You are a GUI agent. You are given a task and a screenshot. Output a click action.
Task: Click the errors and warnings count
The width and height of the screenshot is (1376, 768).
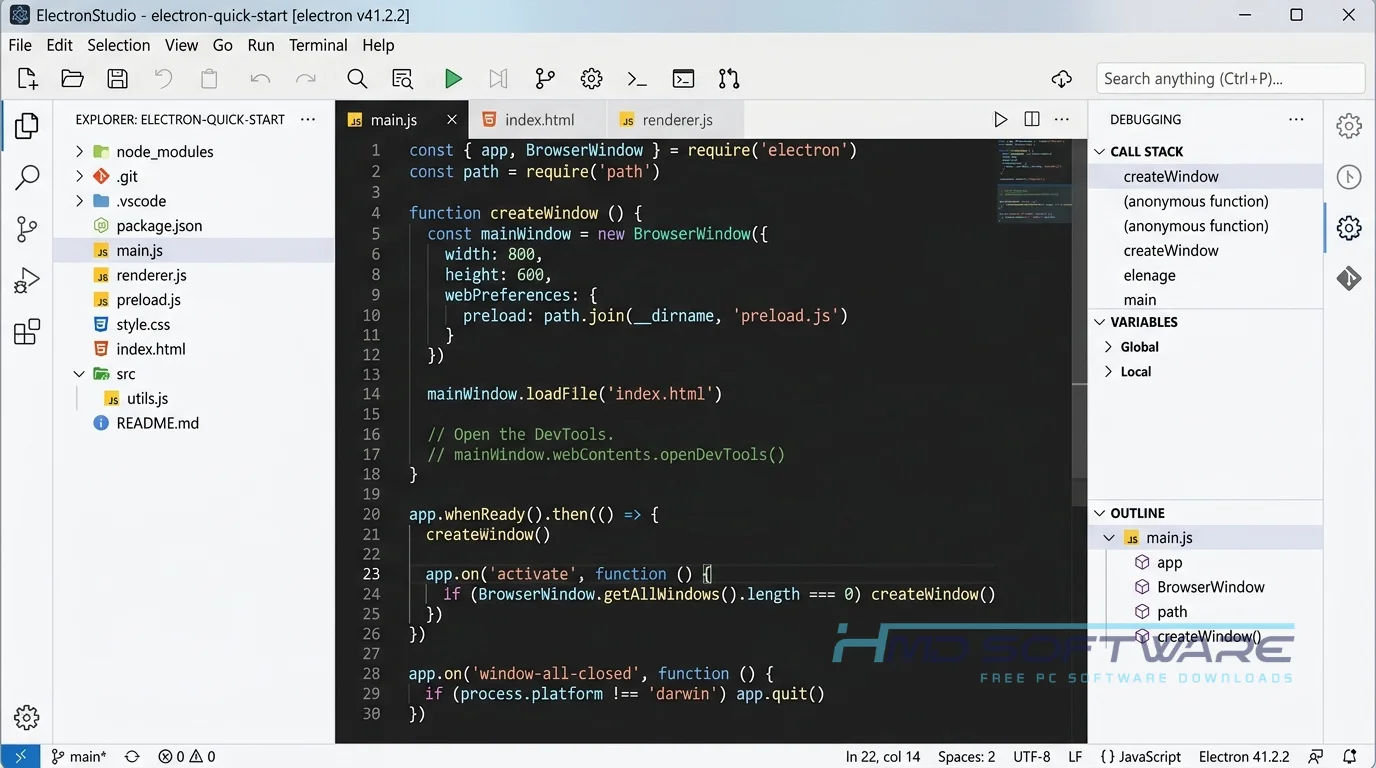pos(187,757)
